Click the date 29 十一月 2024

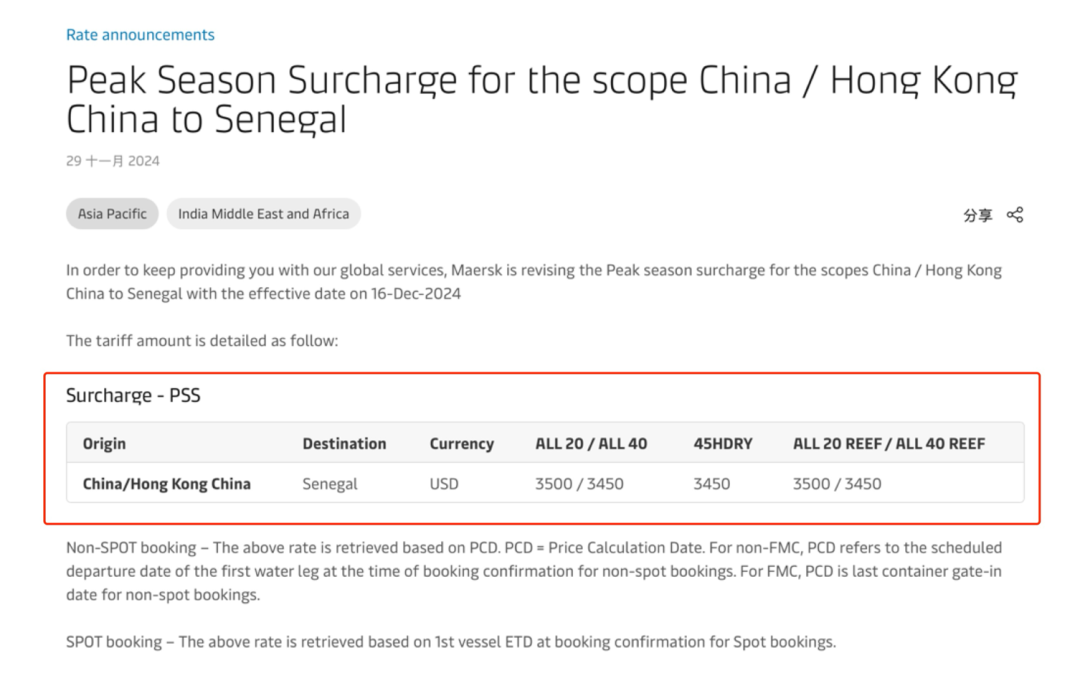[113, 161]
